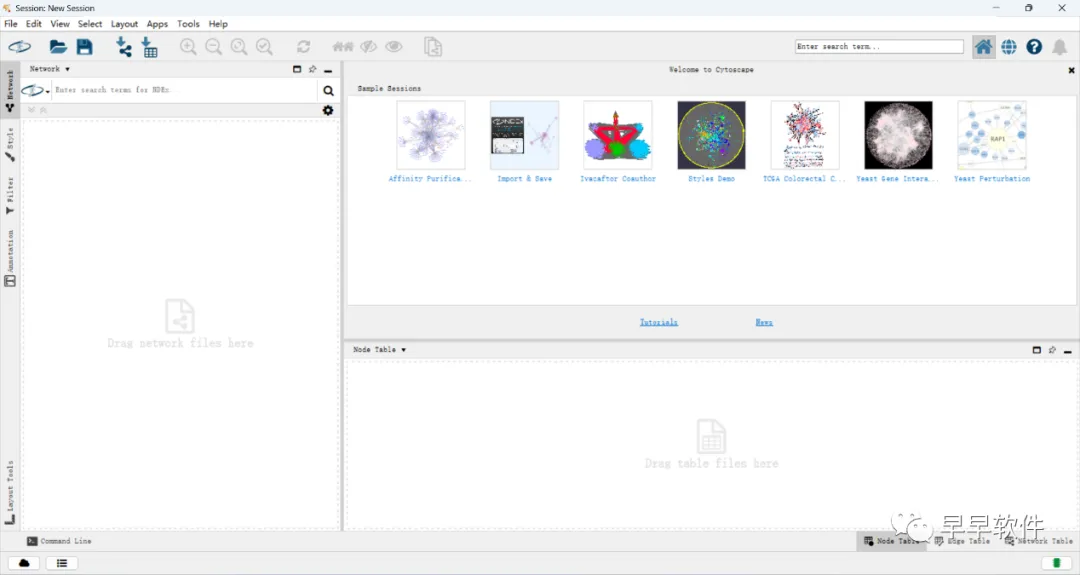
Task: Open help question mark icon
Action: [x=1034, y=47]
